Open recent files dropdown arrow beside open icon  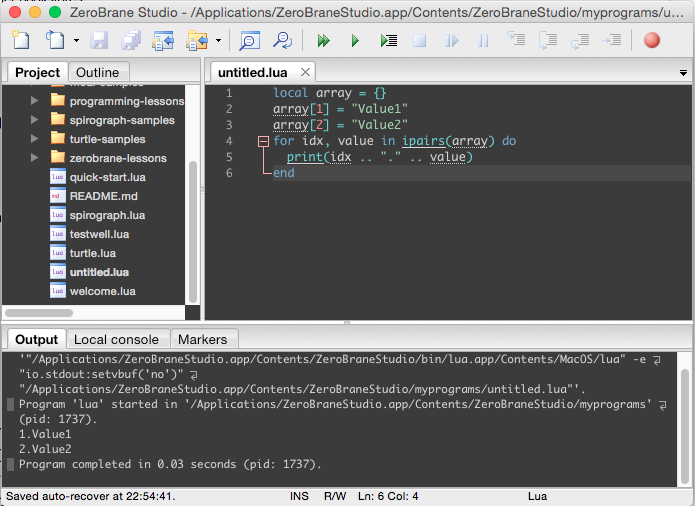(x=76, y=41)
